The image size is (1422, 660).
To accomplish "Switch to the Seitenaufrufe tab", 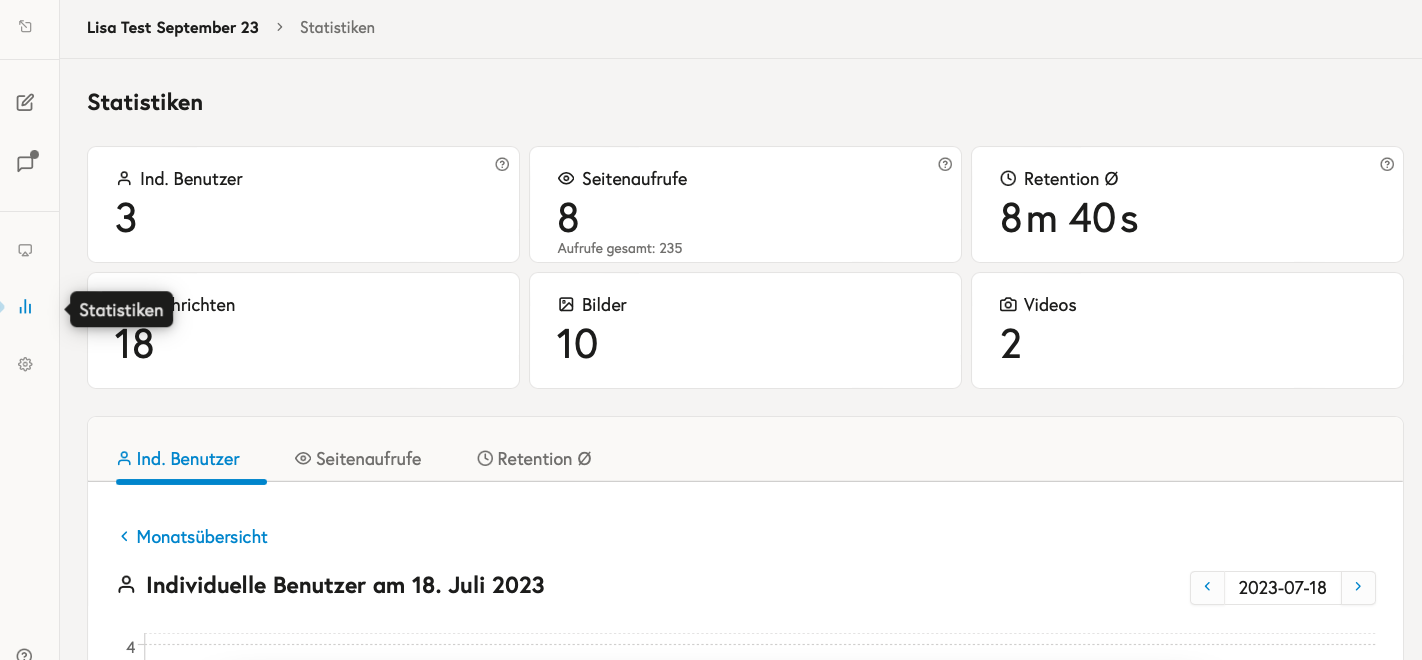I will coord(358,459).
